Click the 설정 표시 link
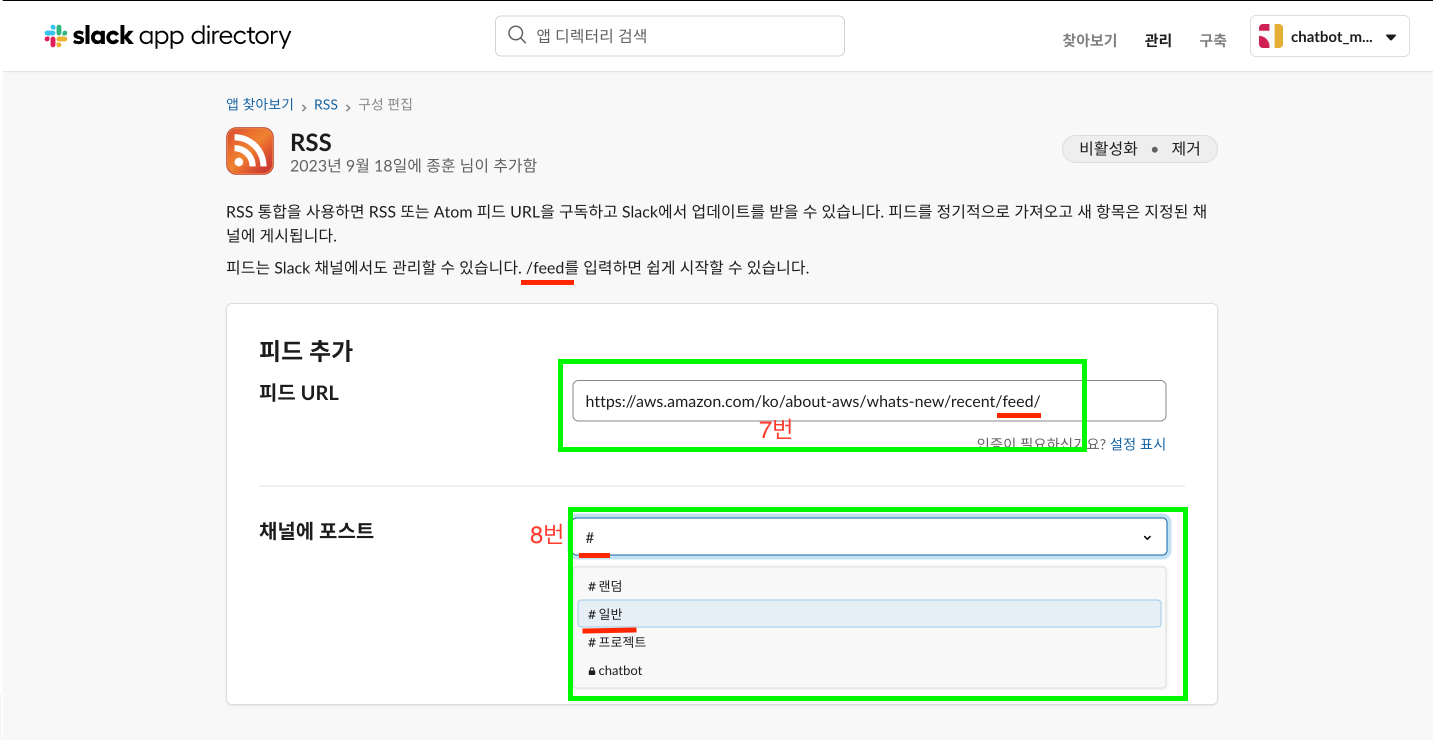The width and height of the screenshot is (1433, 740). pos(1138,444)
